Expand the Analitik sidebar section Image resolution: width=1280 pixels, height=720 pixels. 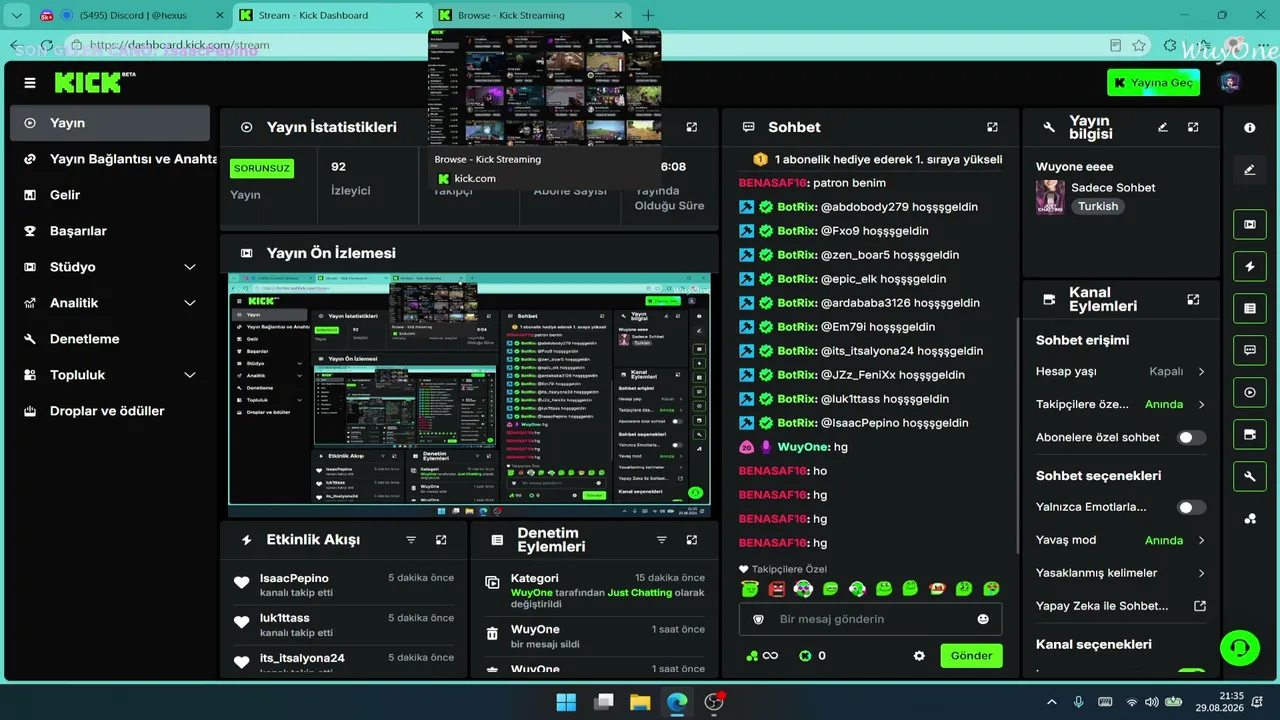click(190, 303)
